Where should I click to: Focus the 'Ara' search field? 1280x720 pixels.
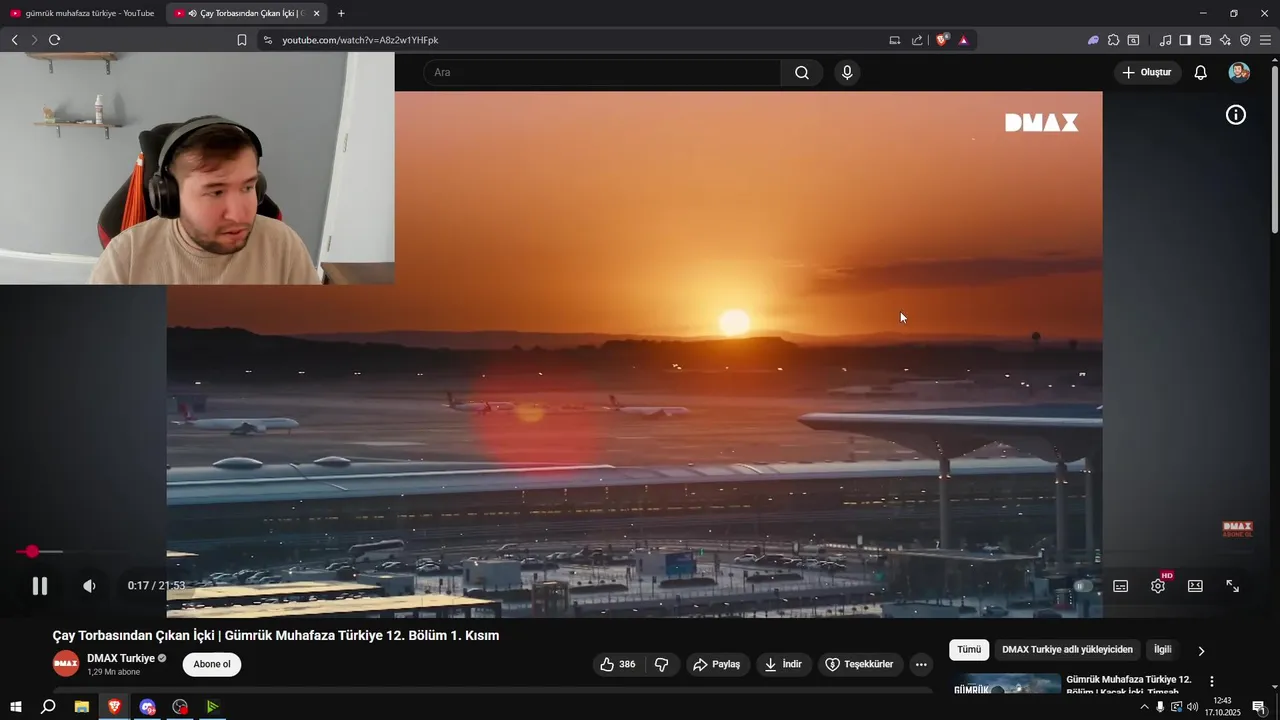click(602, 72)
